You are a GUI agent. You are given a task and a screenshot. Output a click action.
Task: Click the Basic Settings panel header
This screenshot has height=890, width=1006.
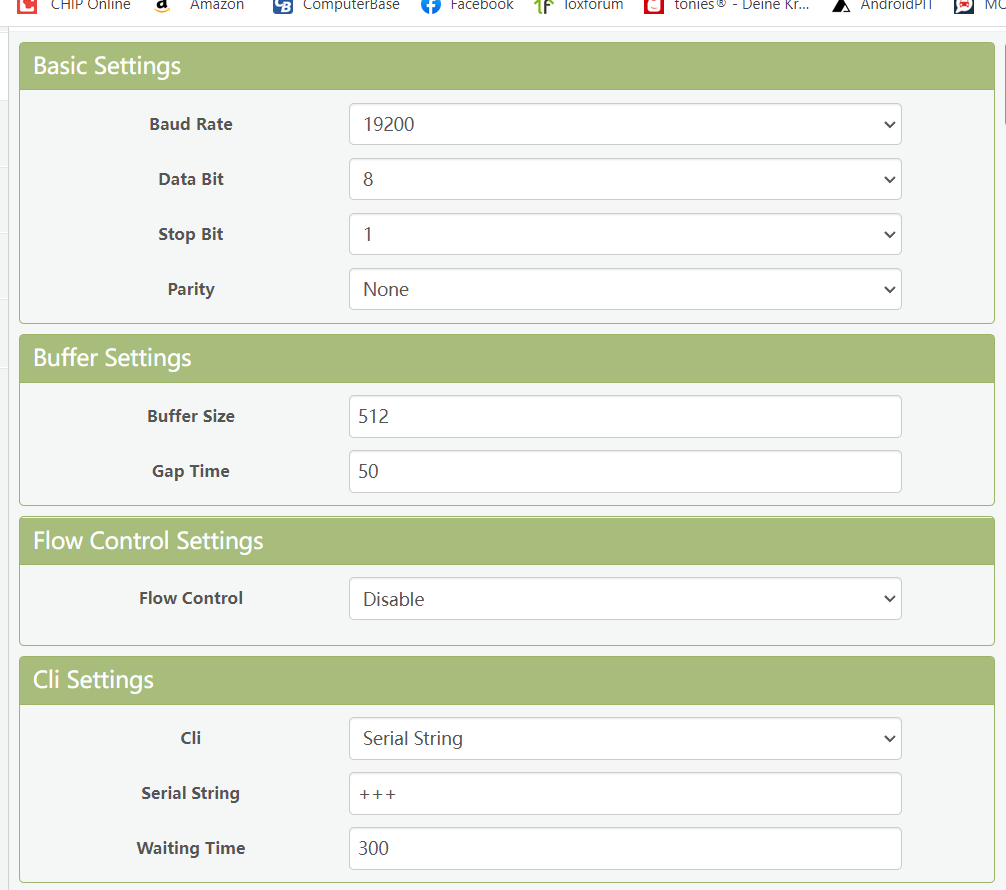click(x=507, y=66)
